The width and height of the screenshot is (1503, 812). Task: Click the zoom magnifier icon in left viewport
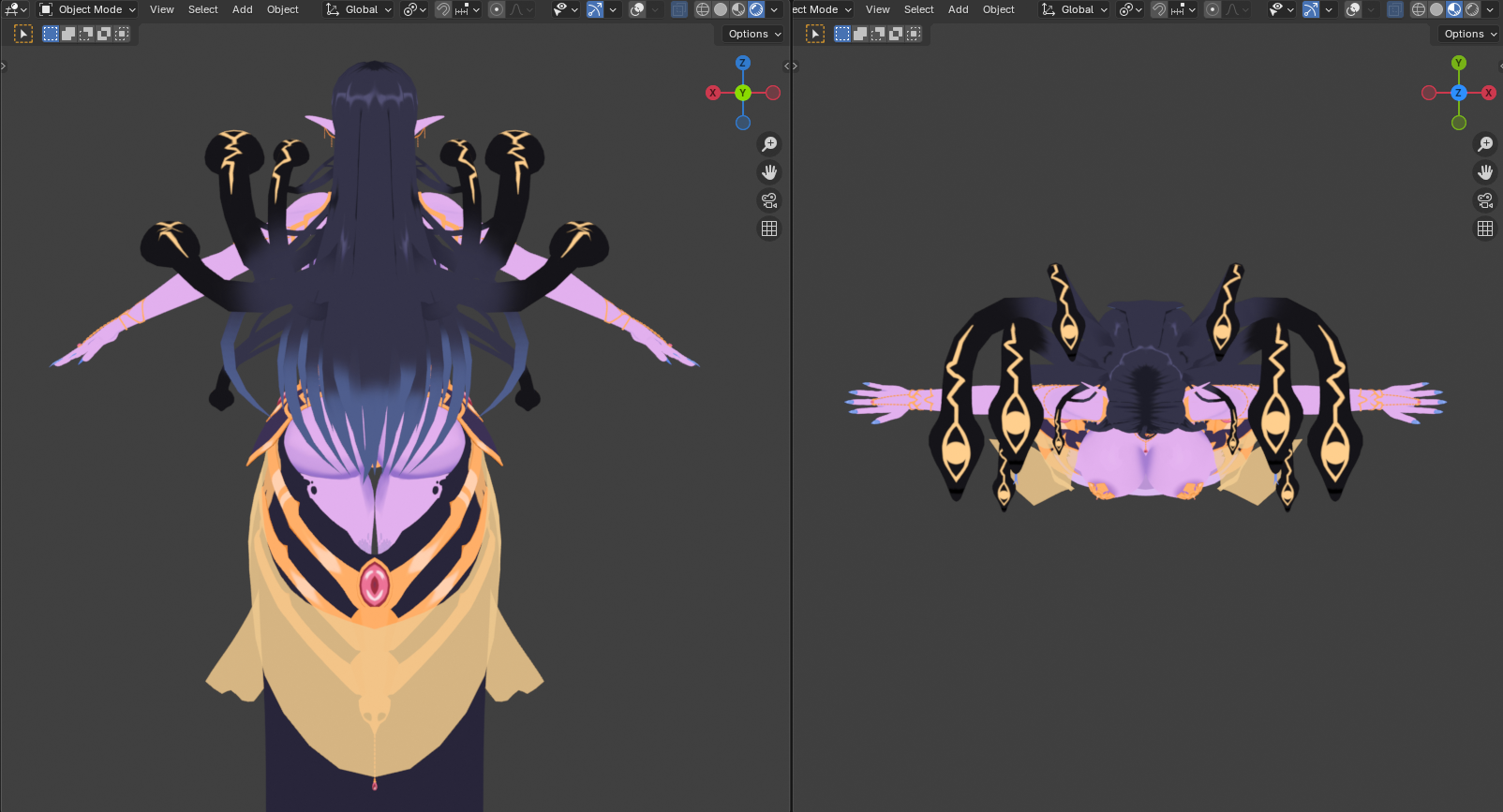(769, 144)
